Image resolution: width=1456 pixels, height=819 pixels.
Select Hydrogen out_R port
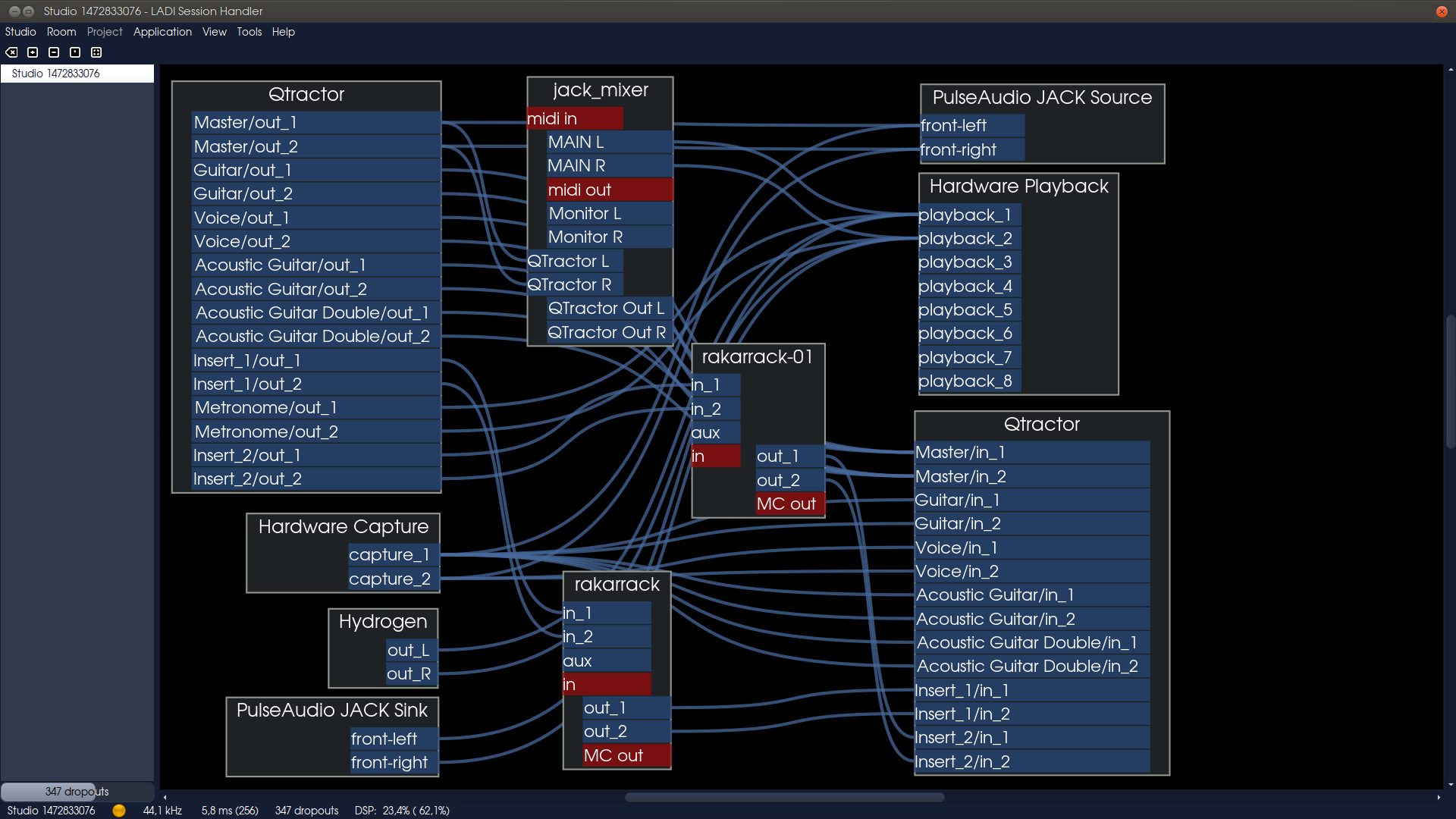(412, 674)
